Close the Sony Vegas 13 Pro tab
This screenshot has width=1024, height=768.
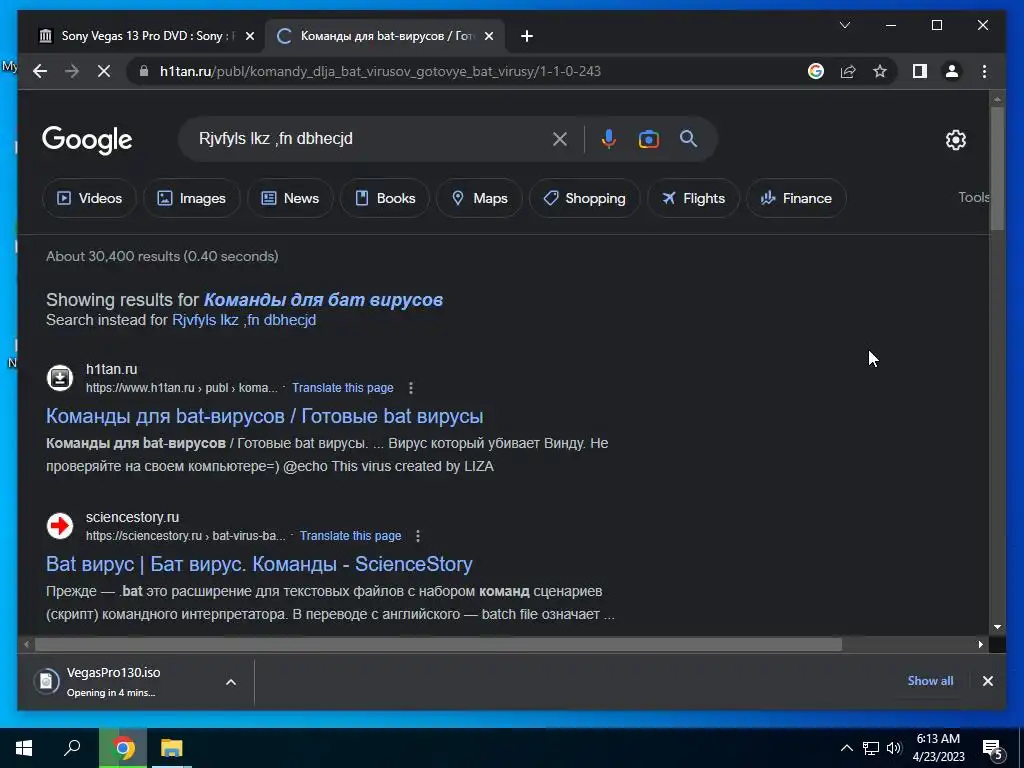[249, 36]
